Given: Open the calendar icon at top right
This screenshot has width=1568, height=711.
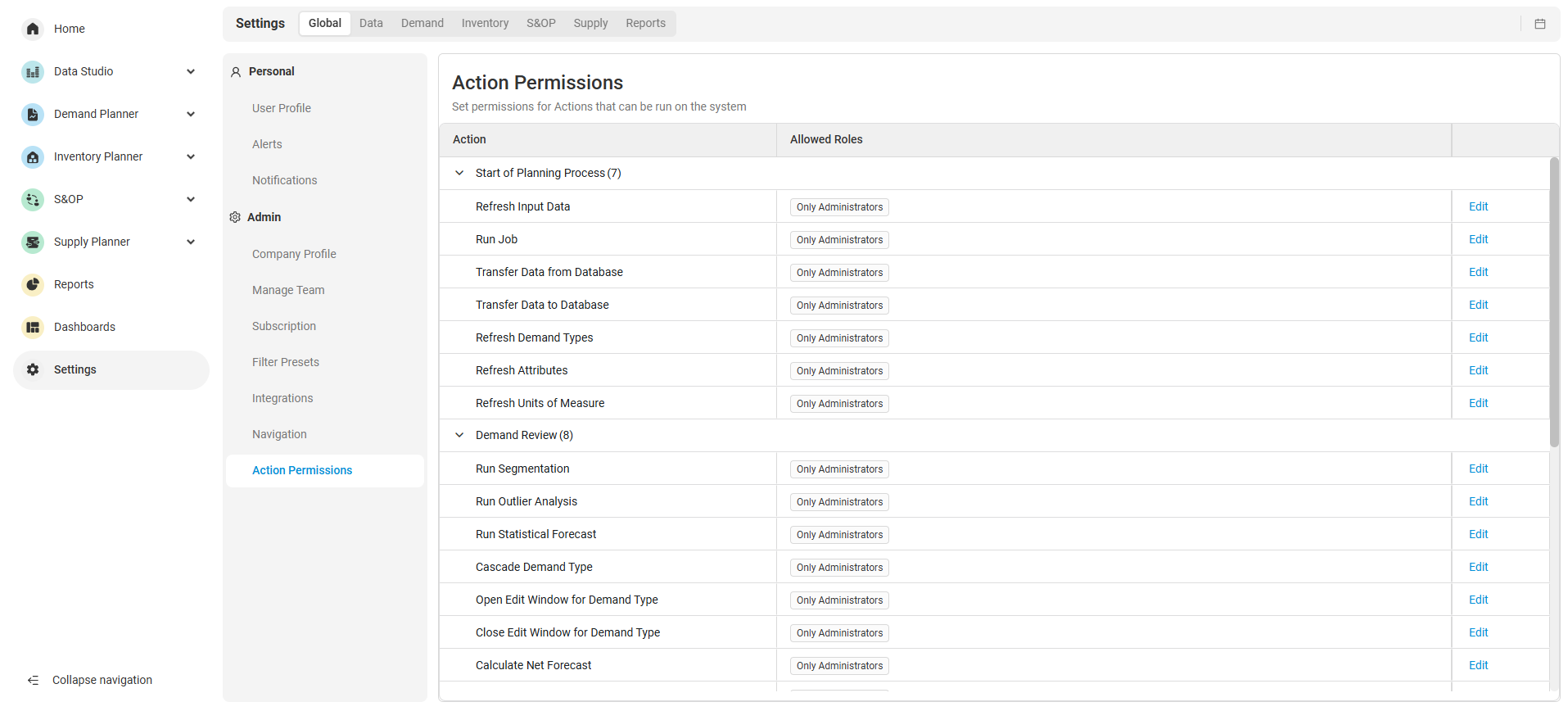Looking at the screenshot, I should pyautogui.click(x=1539, y=24).
